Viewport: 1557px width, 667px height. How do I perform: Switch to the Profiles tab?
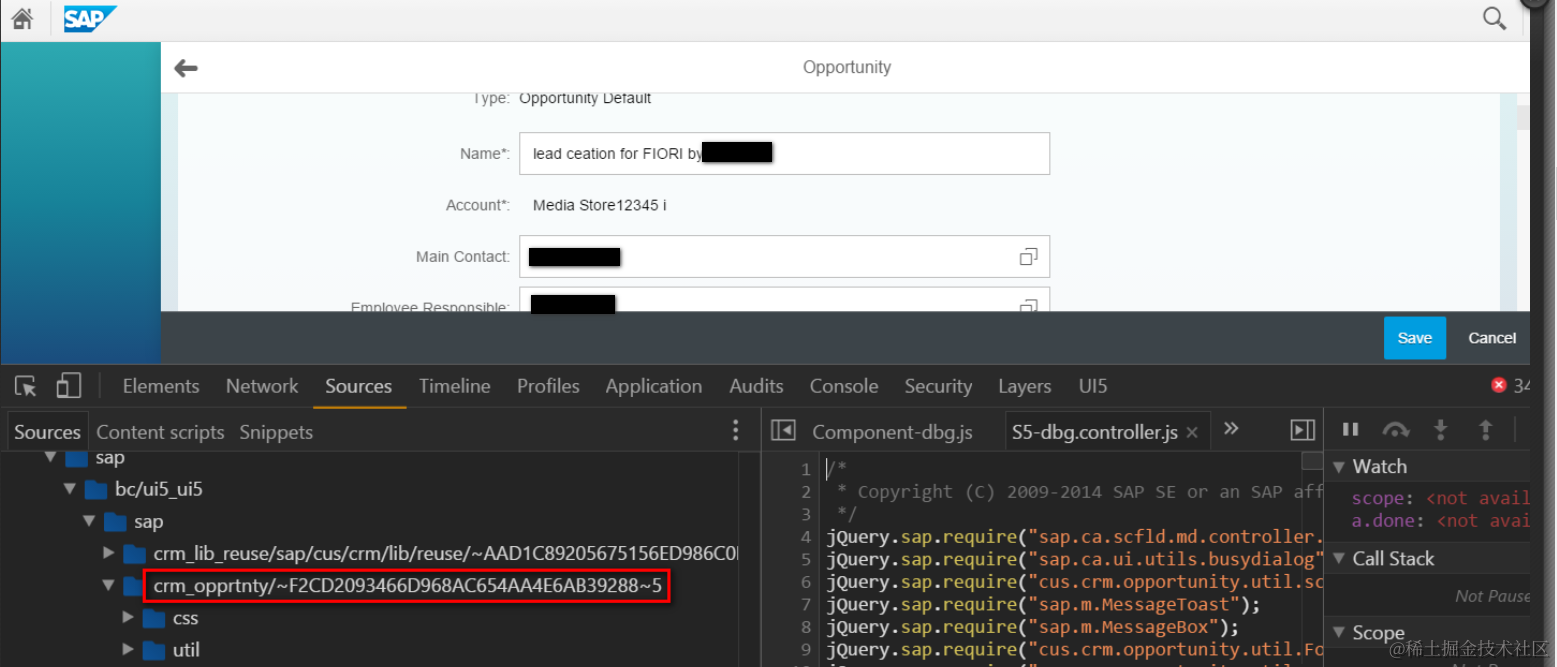(548, 386)
